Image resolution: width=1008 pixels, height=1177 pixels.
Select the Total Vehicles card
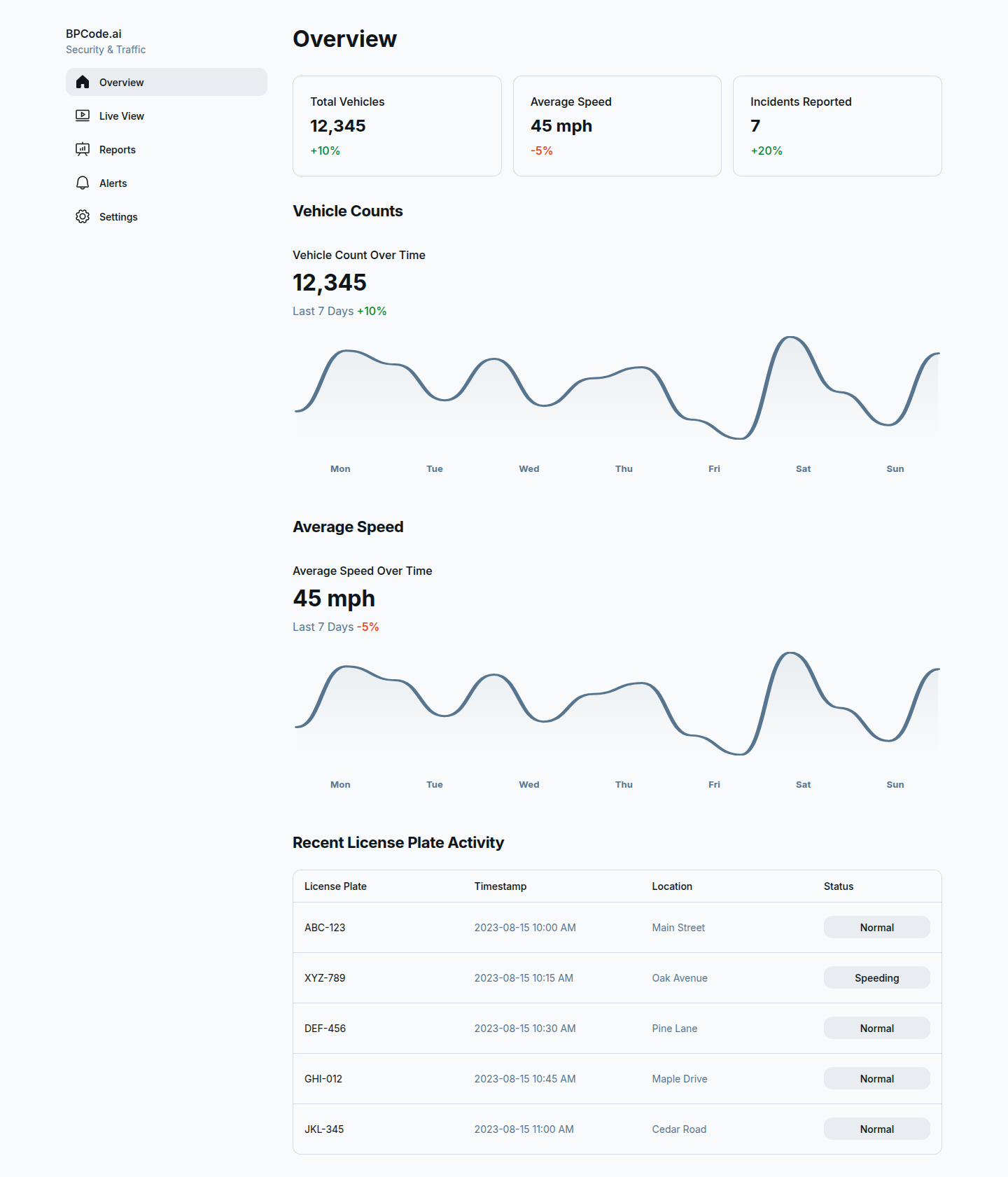[x=397, y=126]
